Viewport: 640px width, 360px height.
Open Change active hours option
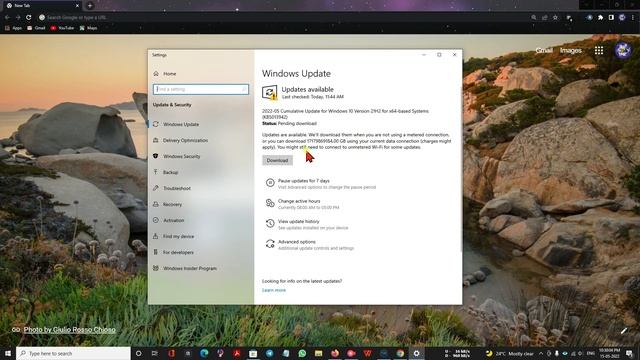pos(299,201)
